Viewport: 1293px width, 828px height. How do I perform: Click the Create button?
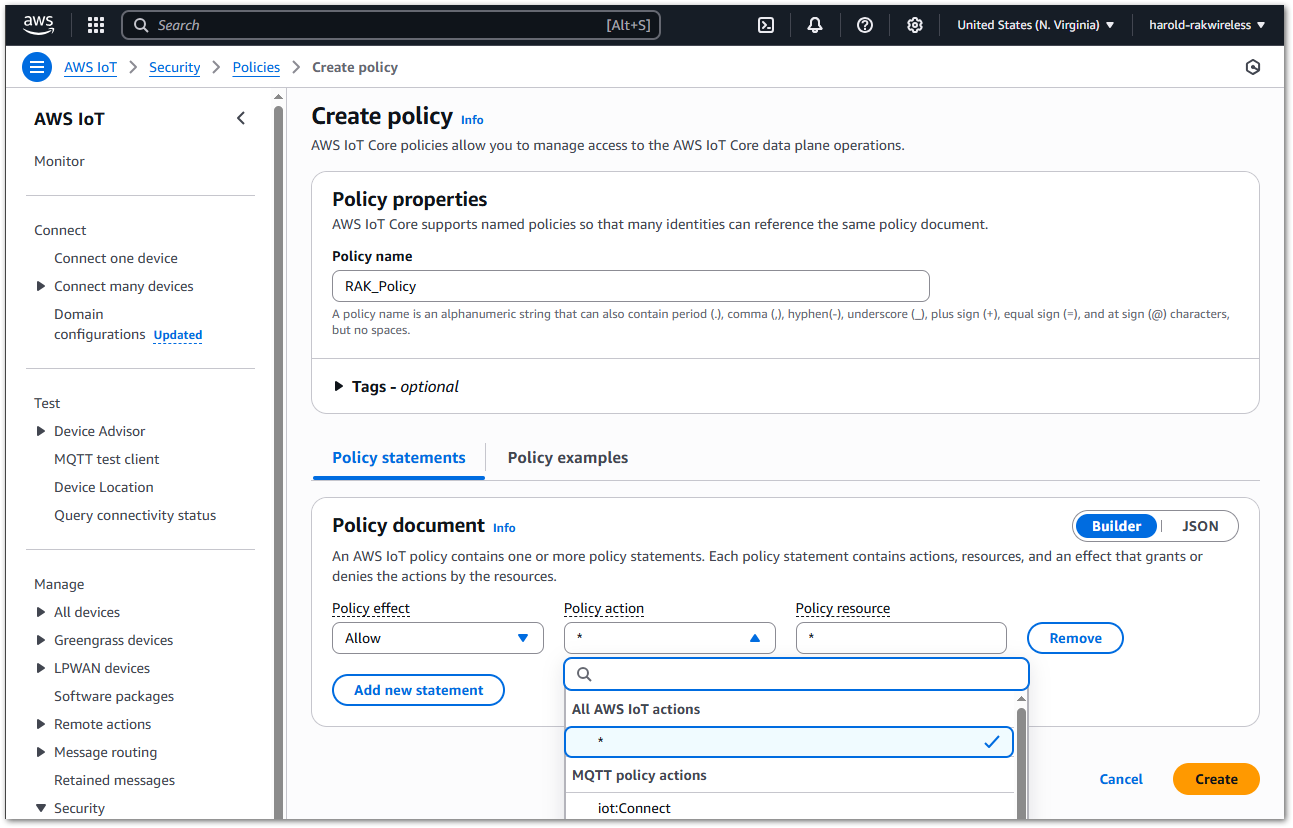[x=1215, y=778]
